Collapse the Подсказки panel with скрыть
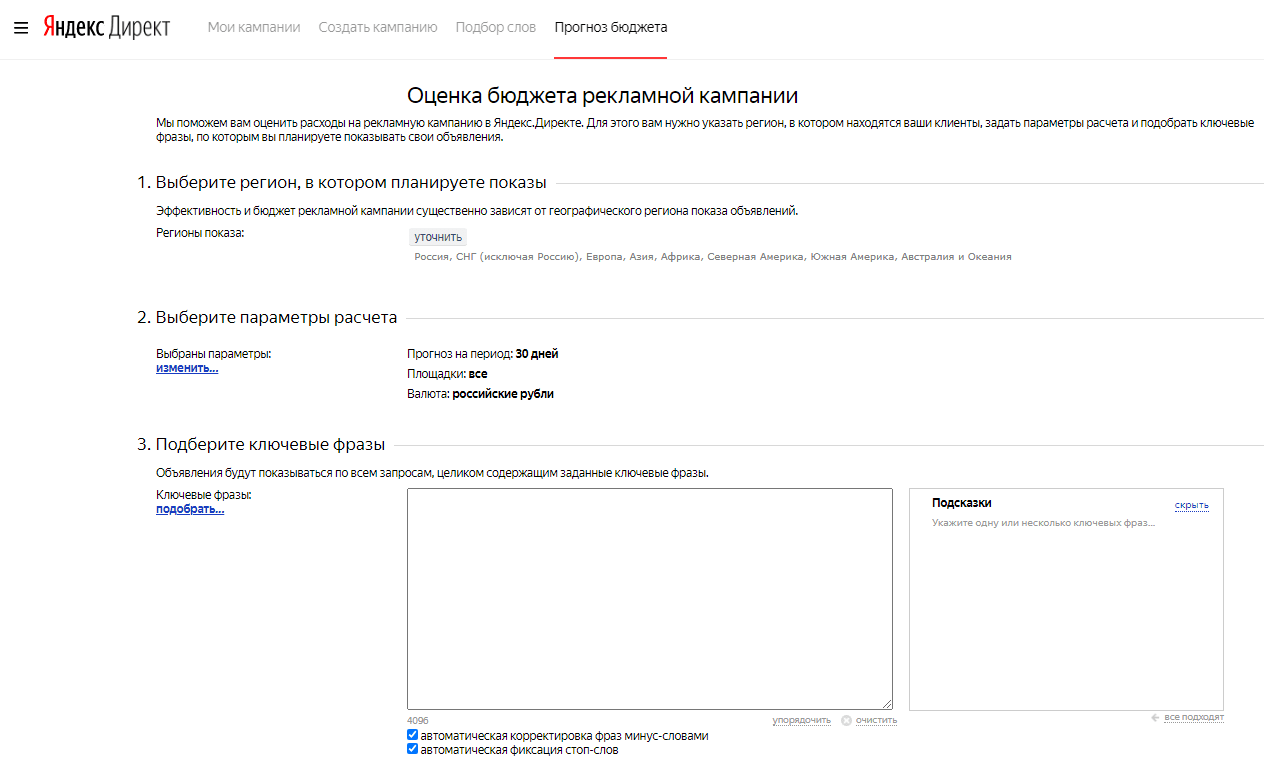The height and width of the screenshot is (761, 1264). [x=1191, y=505]
